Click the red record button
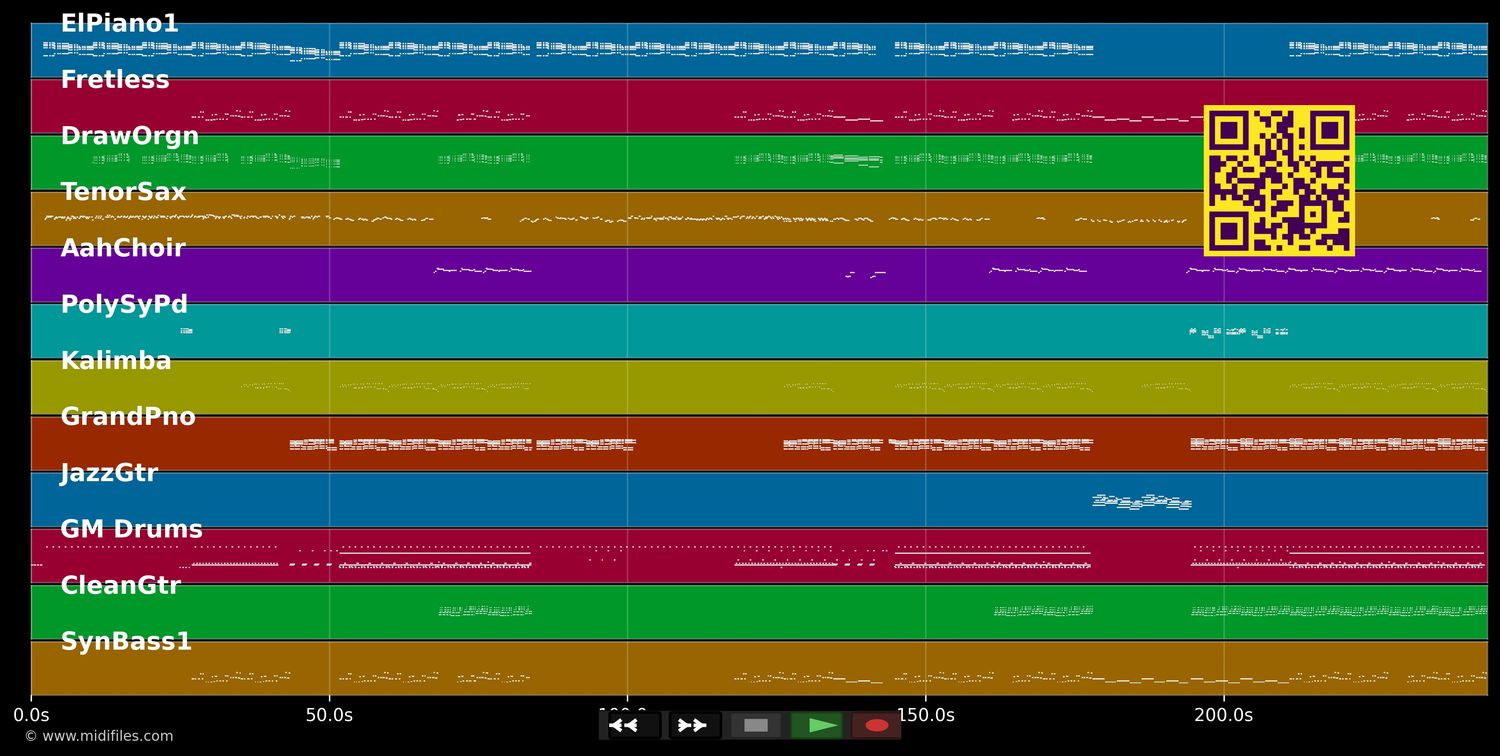The width and height of the screenshot is (1500, 756). point(877,725)
